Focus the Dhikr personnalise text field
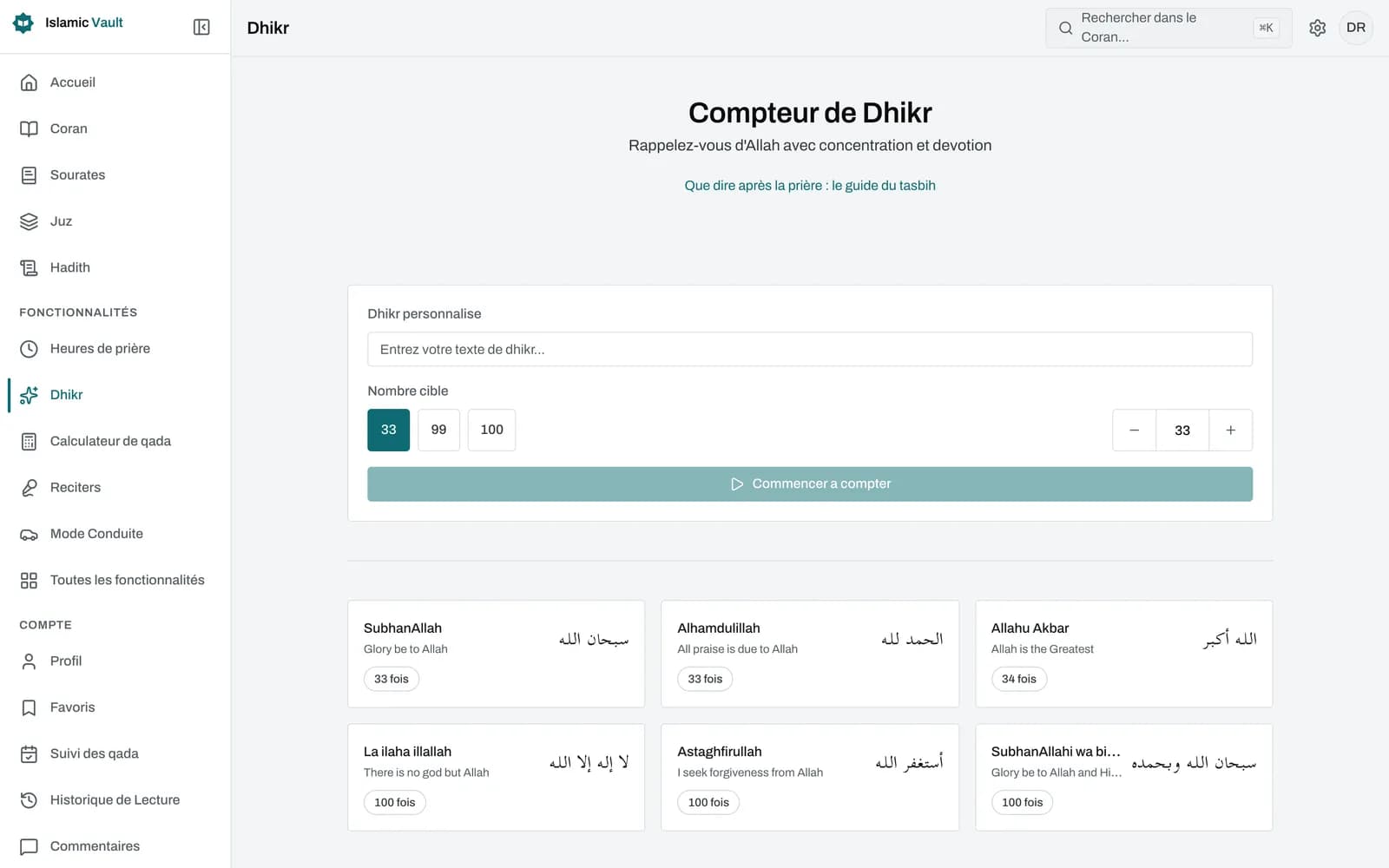The width and height of the screenshot is (1389, 868). [809, 349]
